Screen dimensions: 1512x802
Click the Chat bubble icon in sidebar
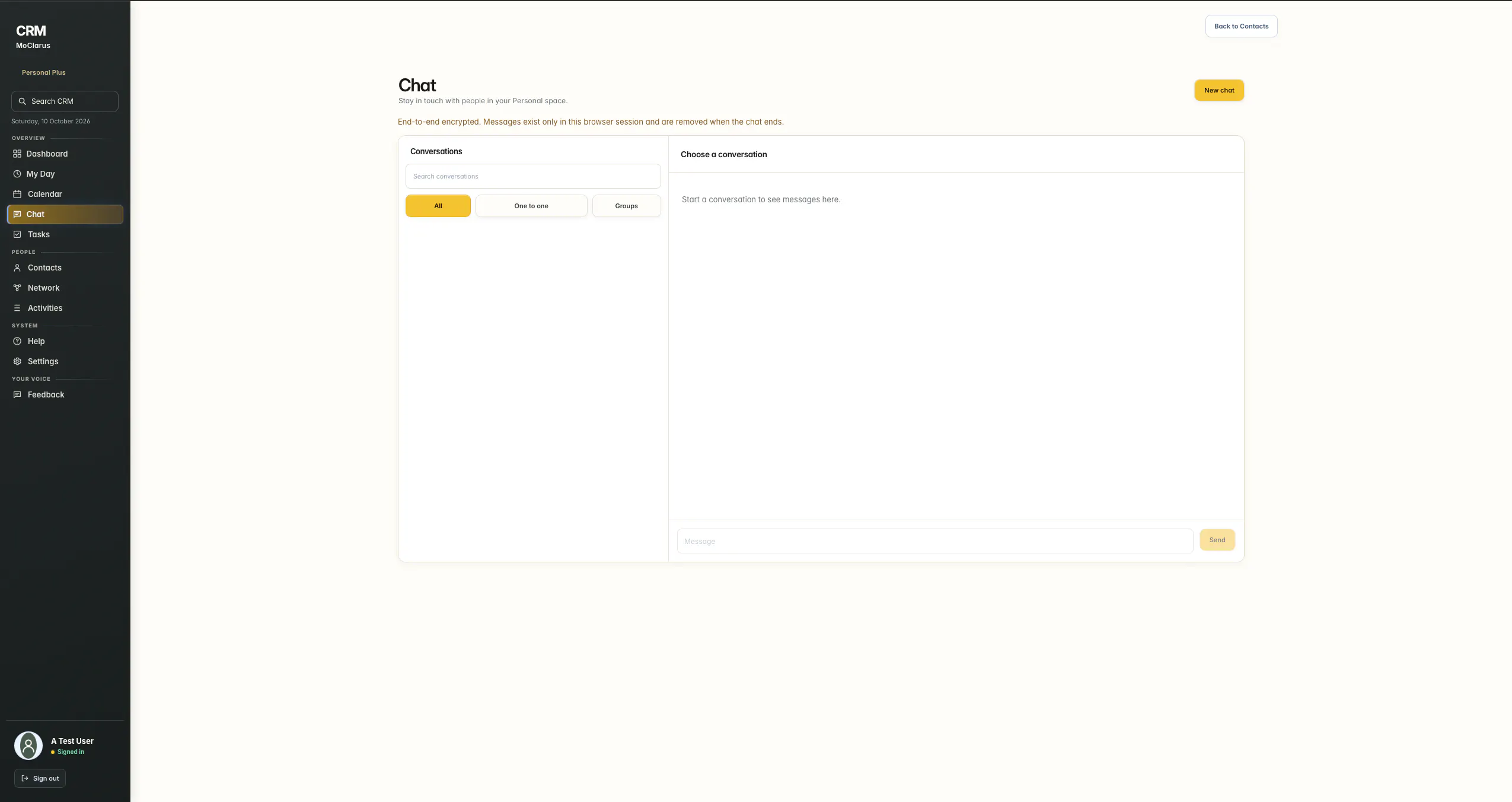(17, 214)
